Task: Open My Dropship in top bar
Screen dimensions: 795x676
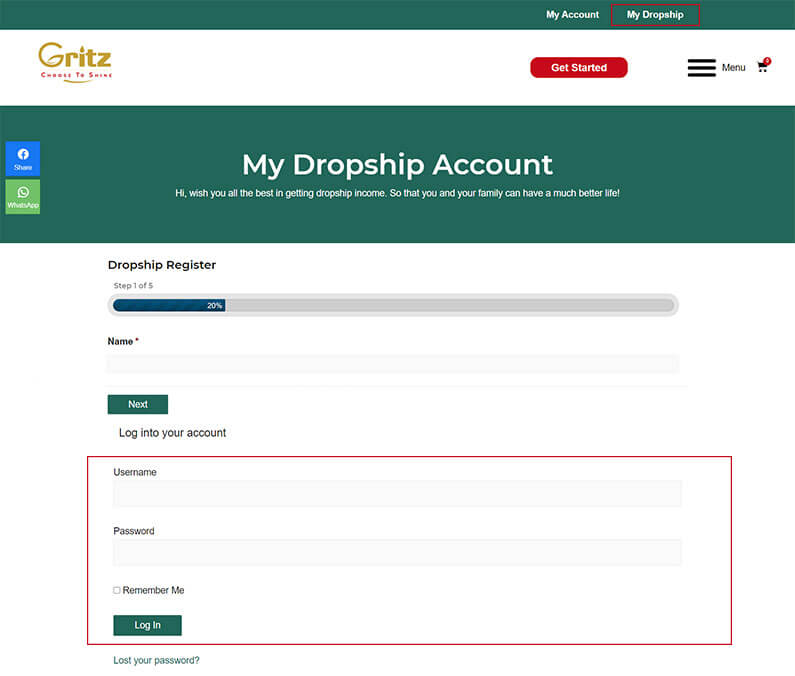Action: coord(655,15)
